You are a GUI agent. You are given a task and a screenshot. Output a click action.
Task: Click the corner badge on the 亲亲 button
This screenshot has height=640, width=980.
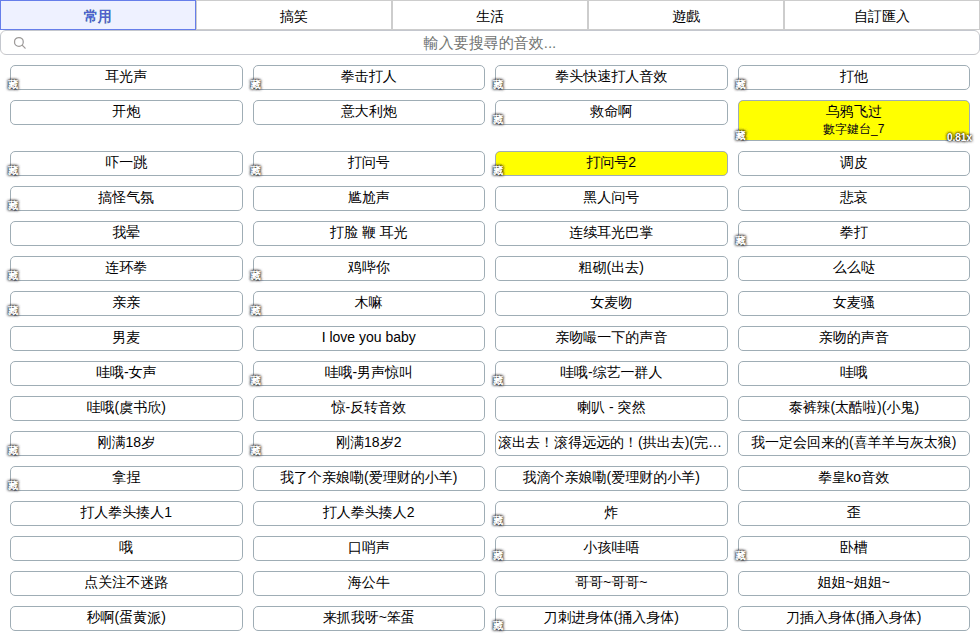[13, 311]
